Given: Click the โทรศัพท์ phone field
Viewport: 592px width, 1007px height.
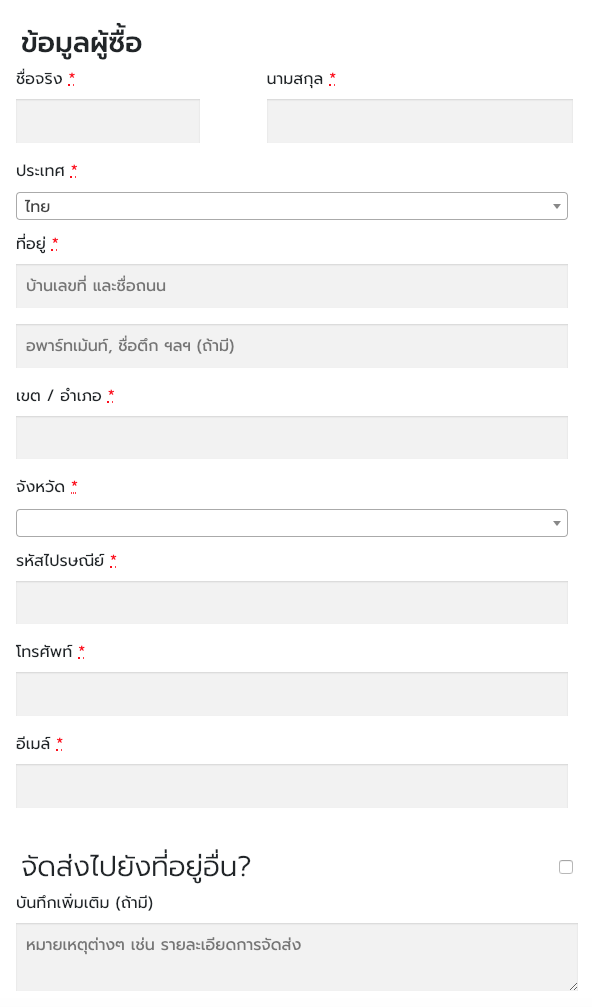Looking at the screenshot, I should tap(292, 694).
